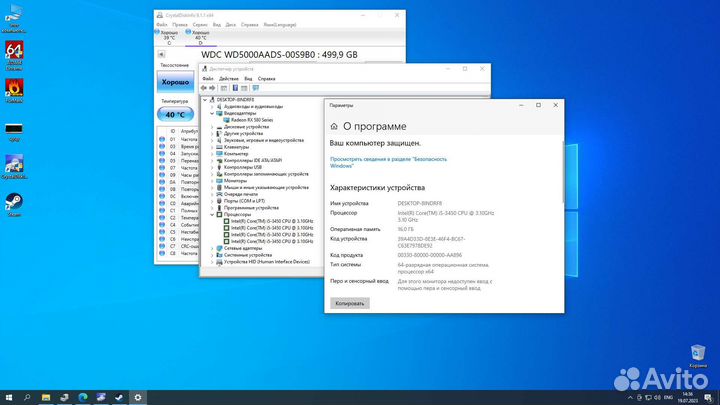This screenshot has width=720, height=405.
Task: Show hidden tray icons chevron
Action: [630, 398]
